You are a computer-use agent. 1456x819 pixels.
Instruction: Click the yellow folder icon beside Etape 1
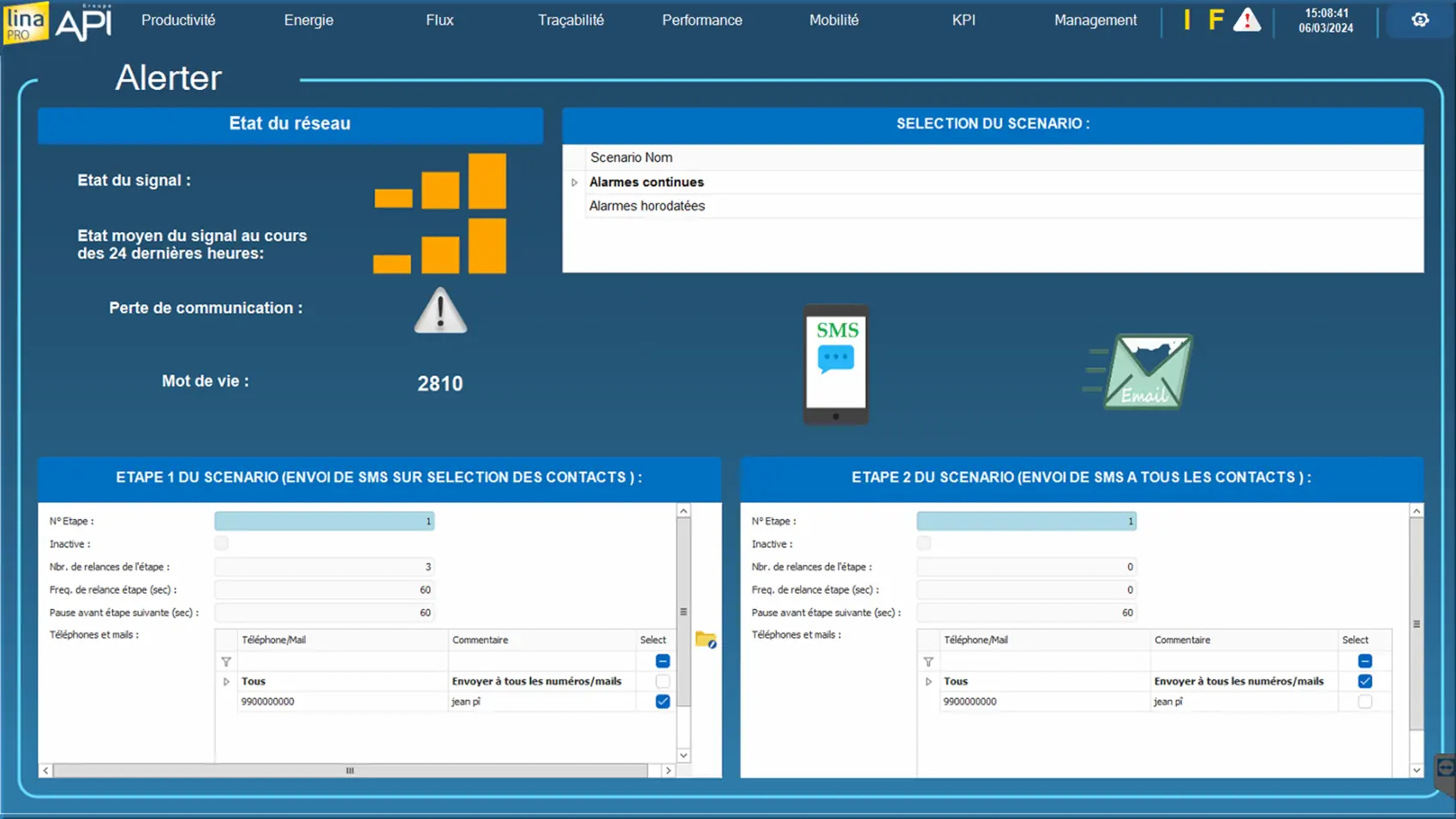click(x=706, y=640)
